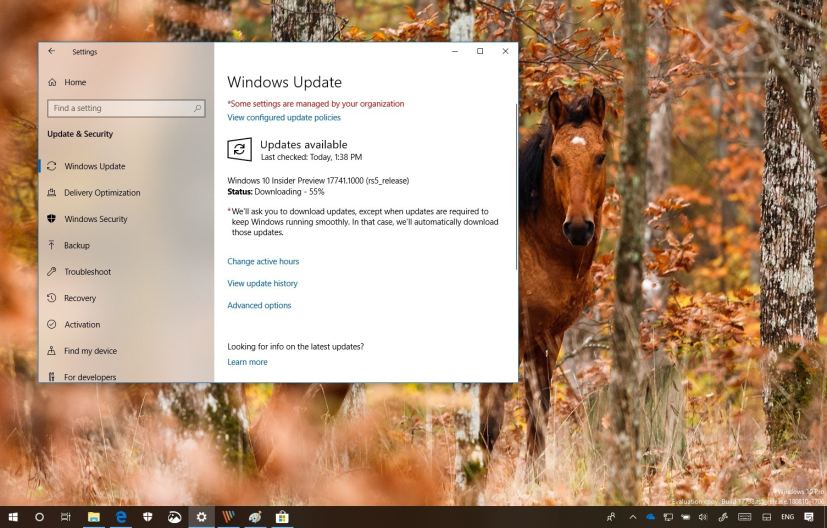This screenshot has height=528, width=827.
Task: Open Windows Security page
Action: click(95, 219)
